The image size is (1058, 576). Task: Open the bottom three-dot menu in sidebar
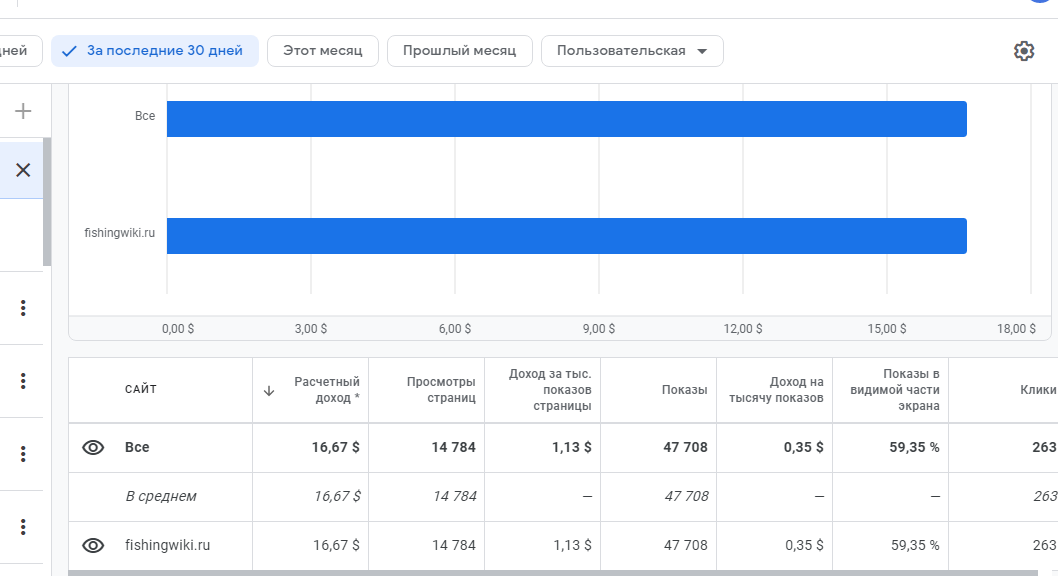pos(23,527)
